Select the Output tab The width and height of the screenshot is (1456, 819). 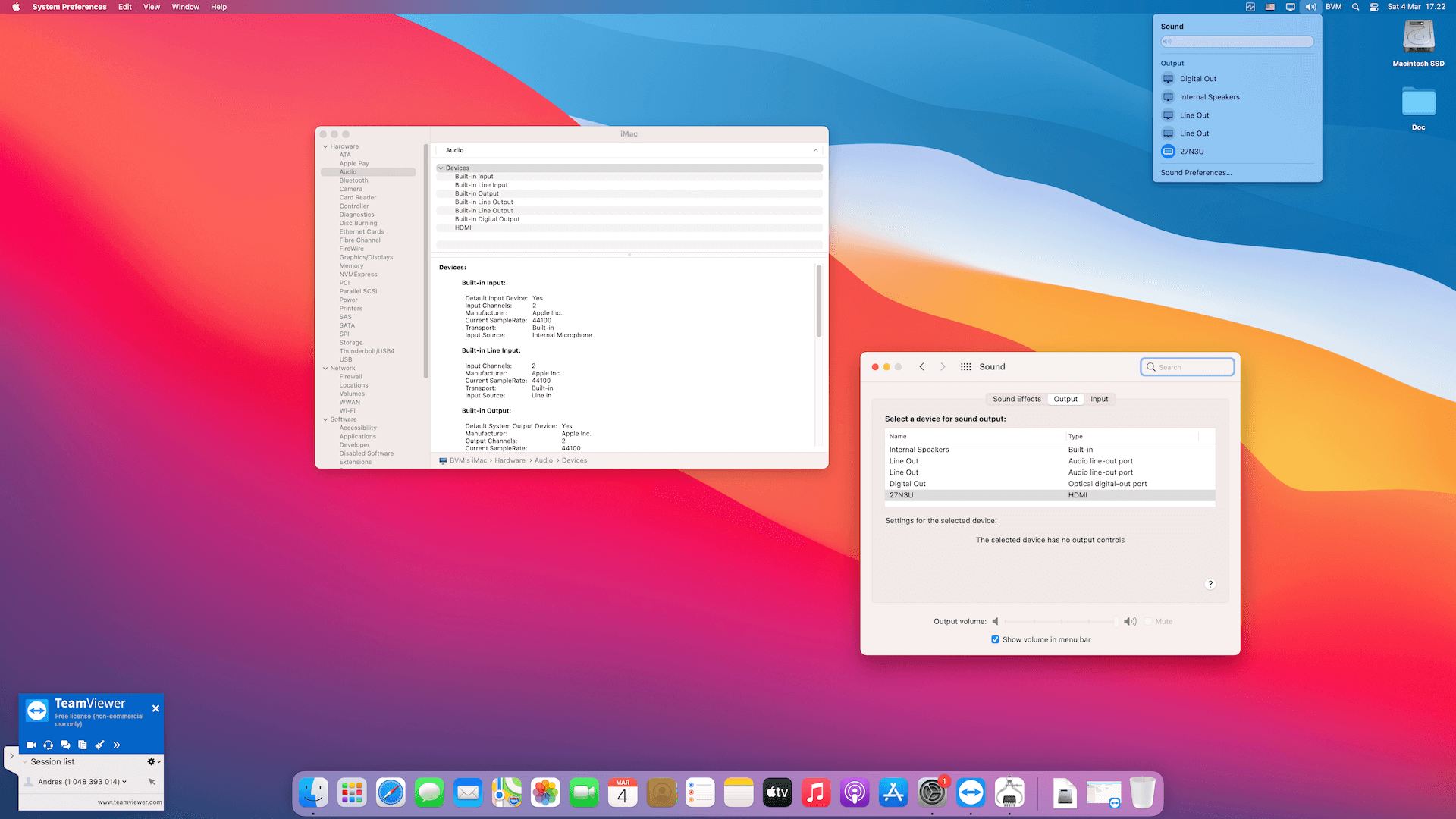pos(1065,399)
